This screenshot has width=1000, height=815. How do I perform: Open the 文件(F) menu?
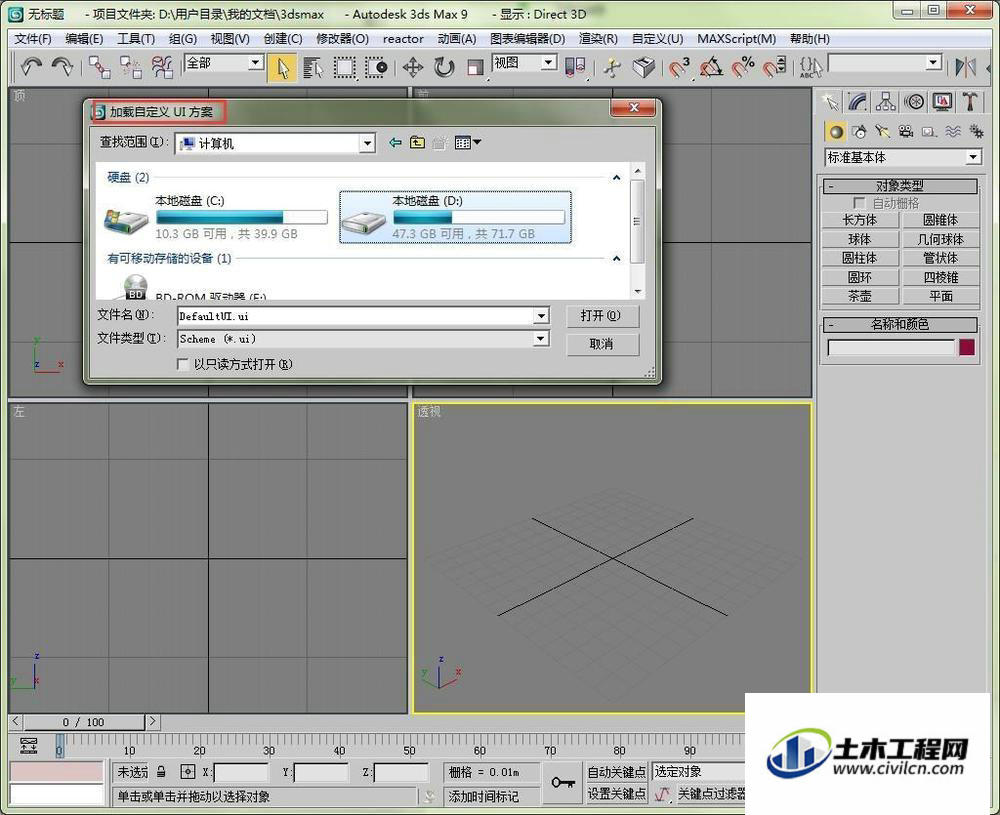tap(33, 39)
